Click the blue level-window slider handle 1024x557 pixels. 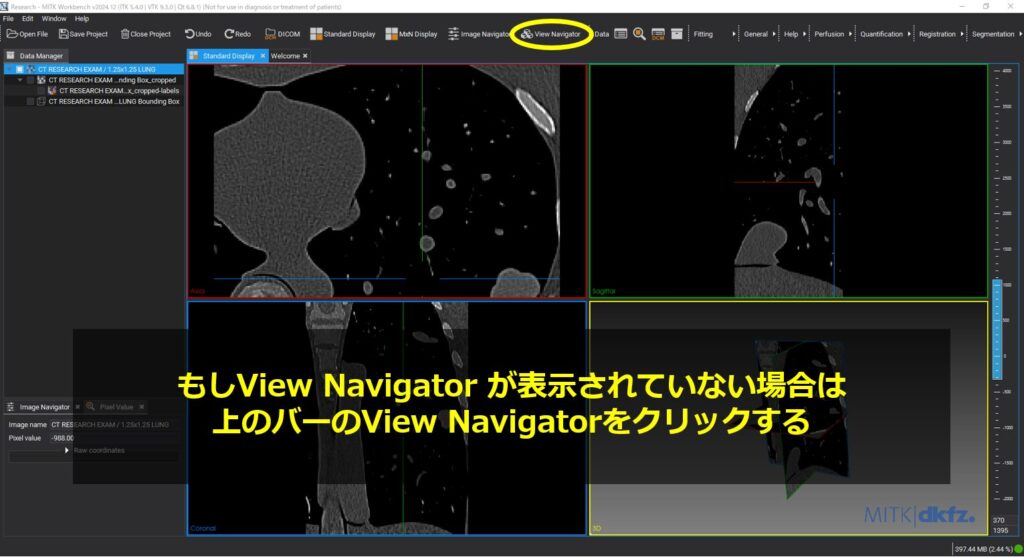997,330
